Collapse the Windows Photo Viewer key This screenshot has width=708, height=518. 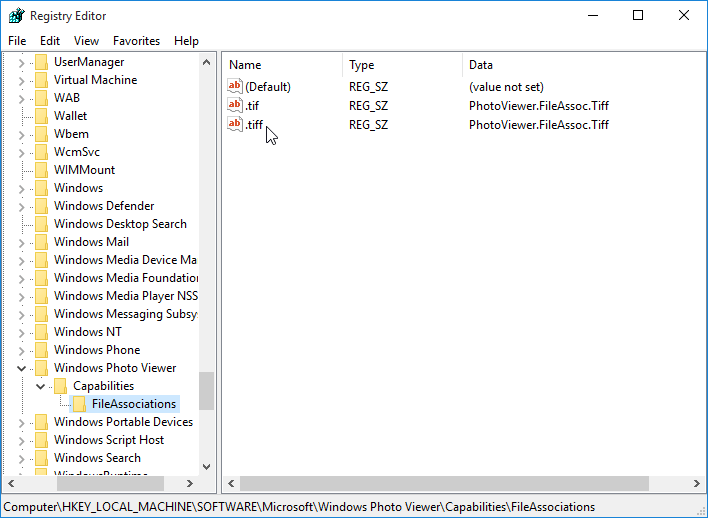(22, 368)
